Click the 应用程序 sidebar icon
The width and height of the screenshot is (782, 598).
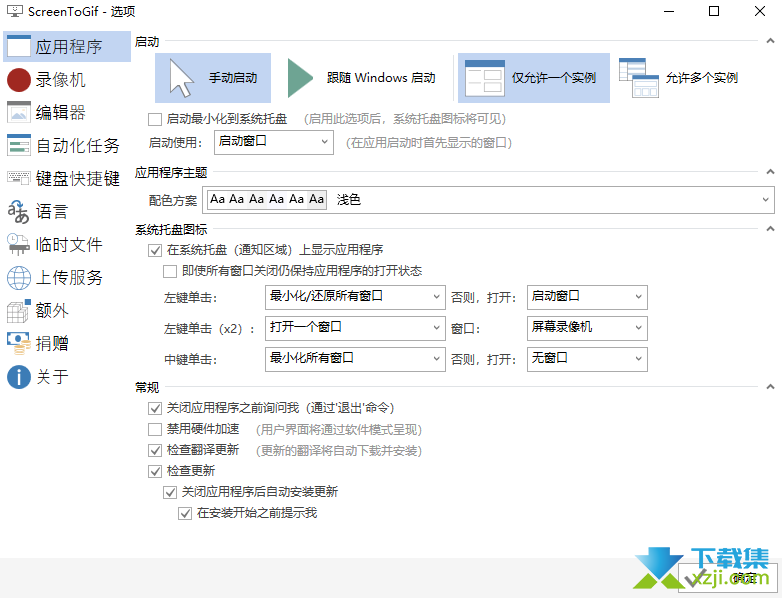19,46
